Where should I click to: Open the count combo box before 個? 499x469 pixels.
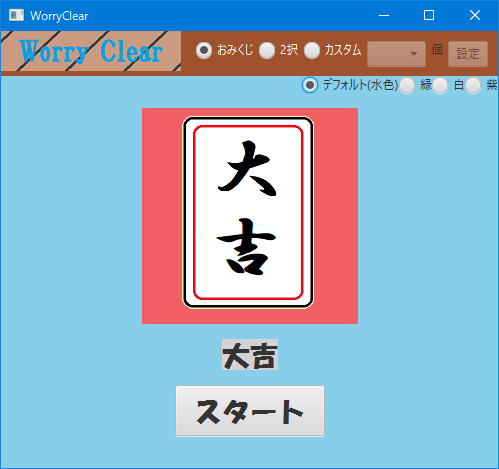point(396,54)
